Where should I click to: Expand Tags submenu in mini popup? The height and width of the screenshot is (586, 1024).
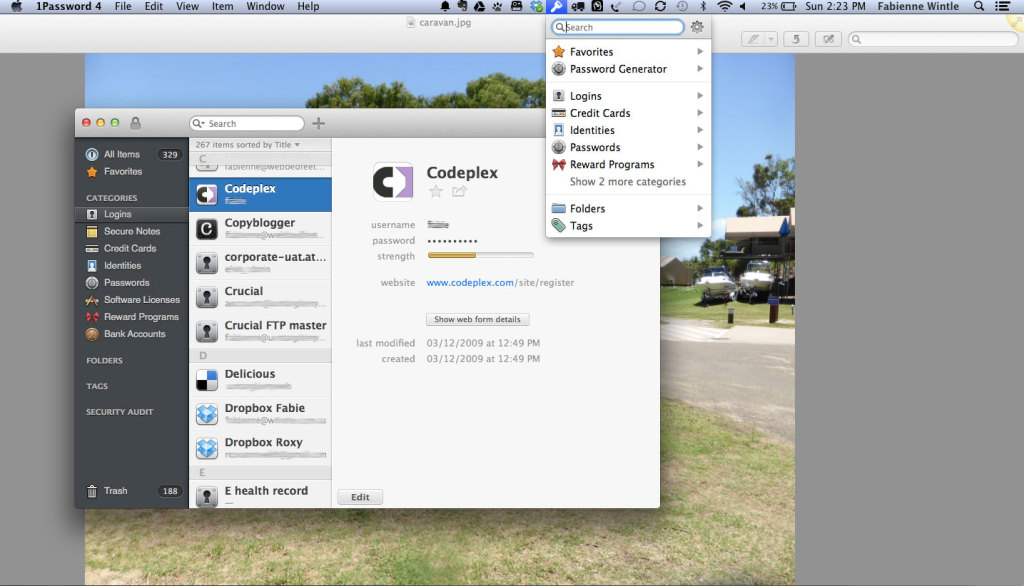(x=628, y=225)
